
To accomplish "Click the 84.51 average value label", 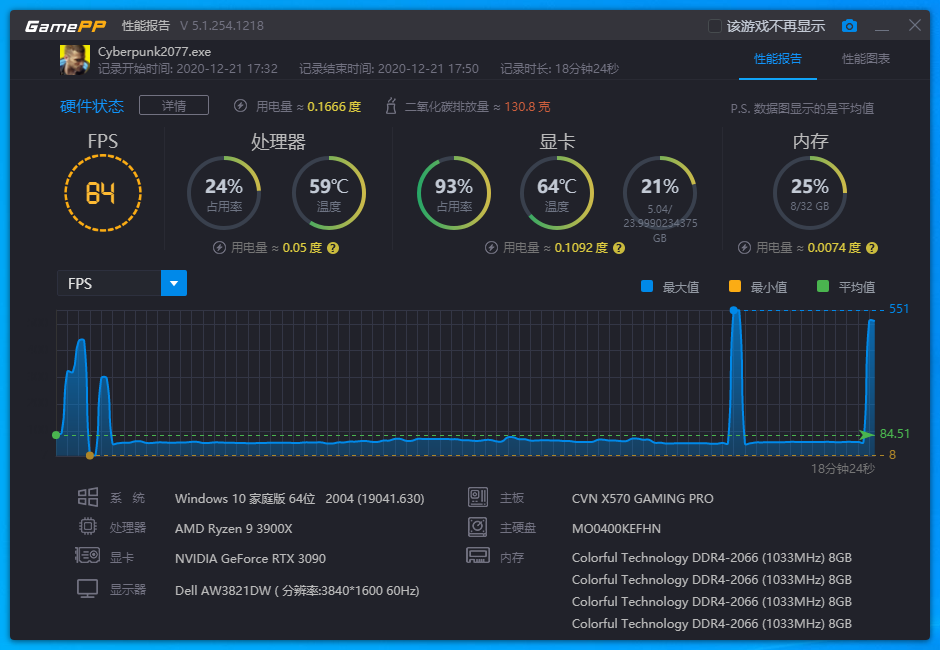I will (894, 434).
